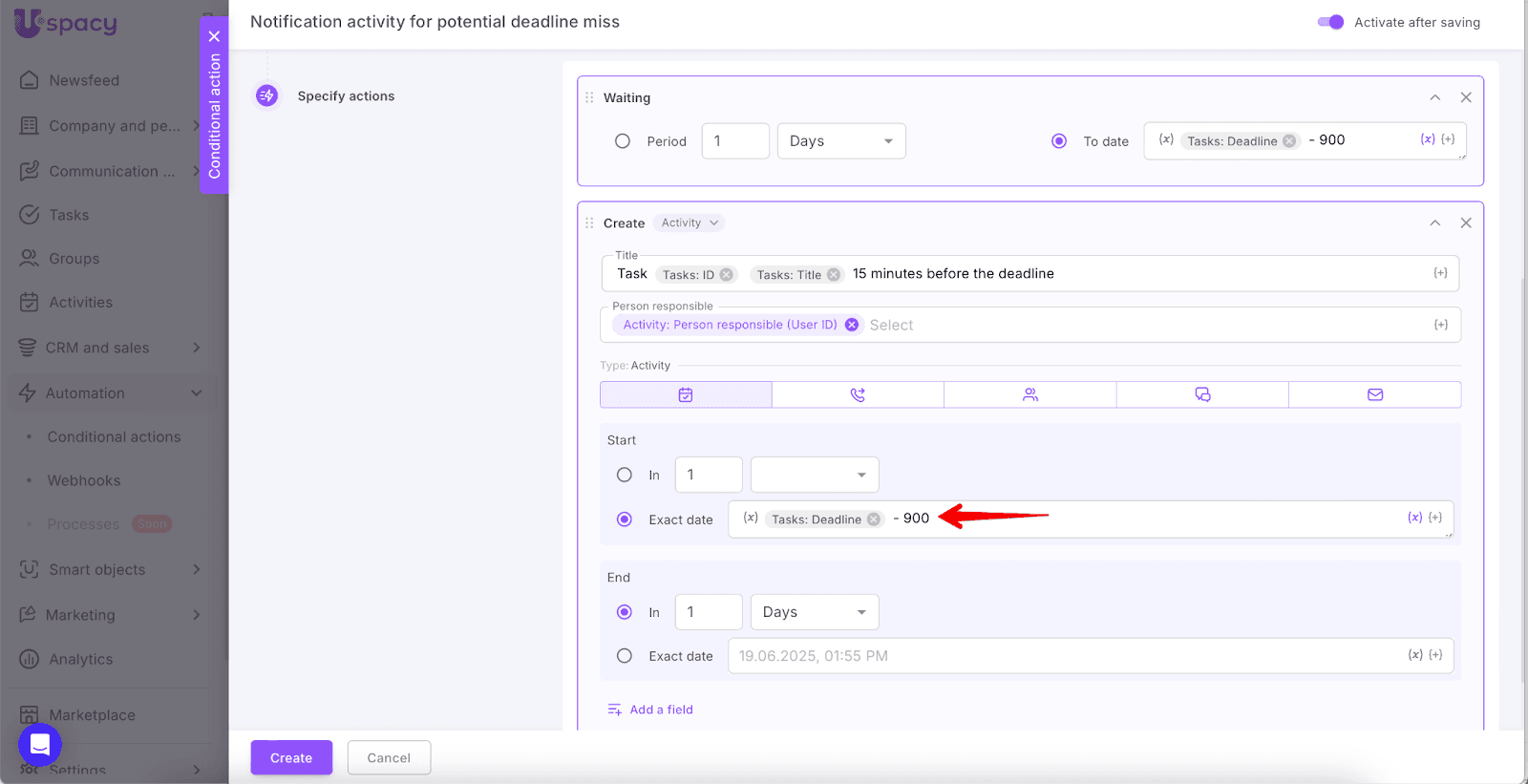Open the Days dropdown in Waiting
The height and width of the screenshot is (784, 1528).
point(840,141)
